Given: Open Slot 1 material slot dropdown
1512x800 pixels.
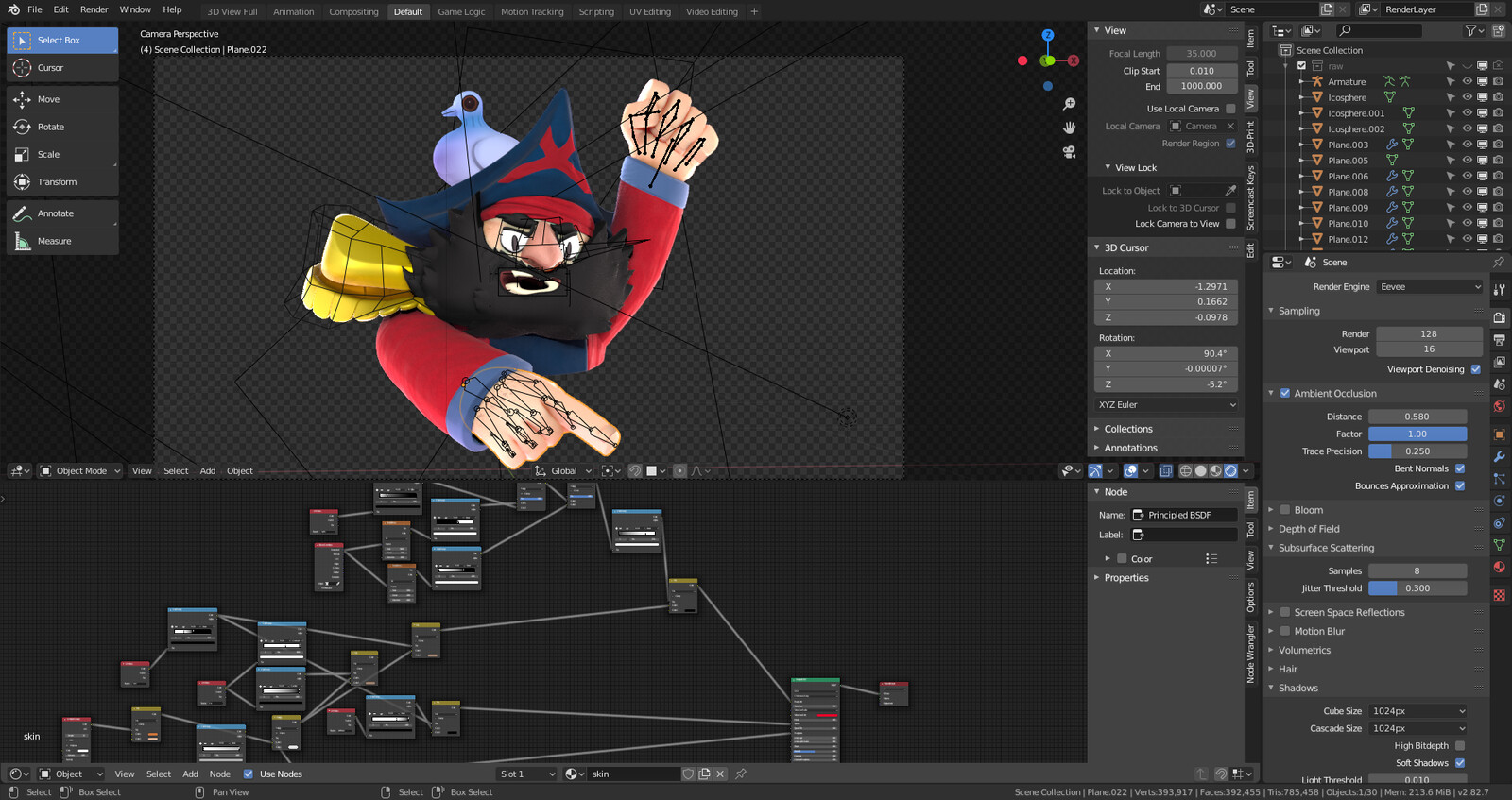Looking at the screenshot, I should click(x=527, y=774).
